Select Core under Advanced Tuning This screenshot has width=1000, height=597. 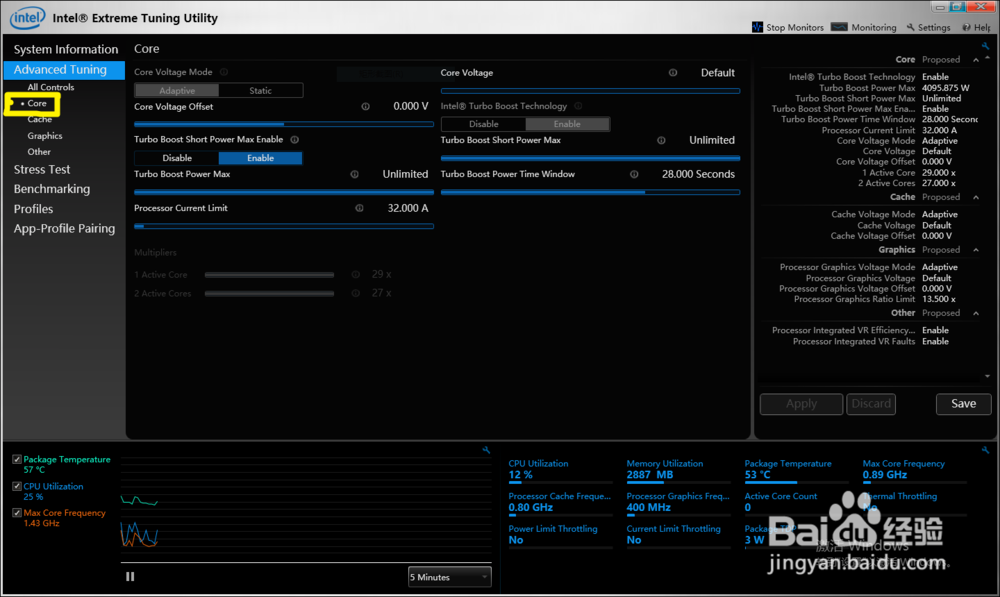point(37,103)
